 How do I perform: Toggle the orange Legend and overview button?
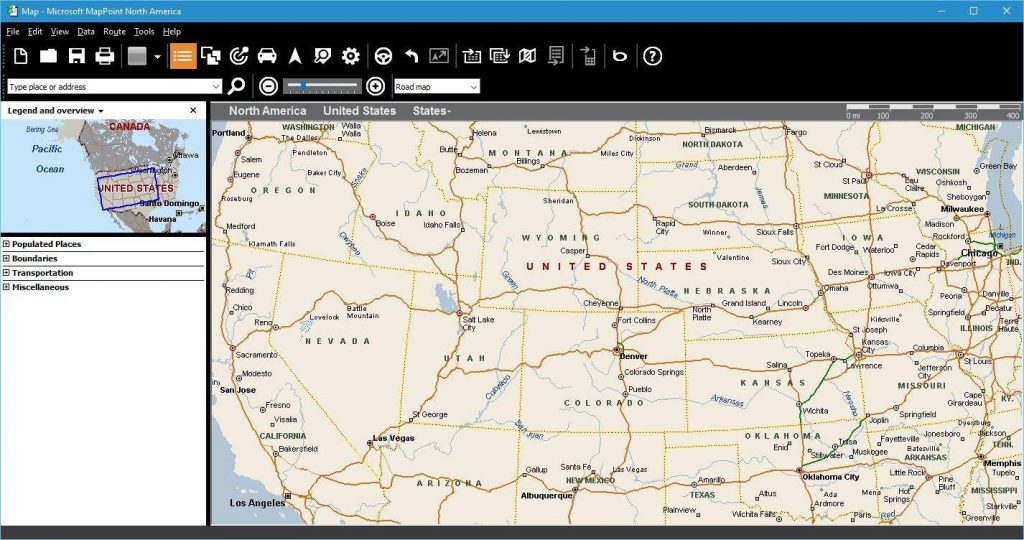(x=183, y=56)
